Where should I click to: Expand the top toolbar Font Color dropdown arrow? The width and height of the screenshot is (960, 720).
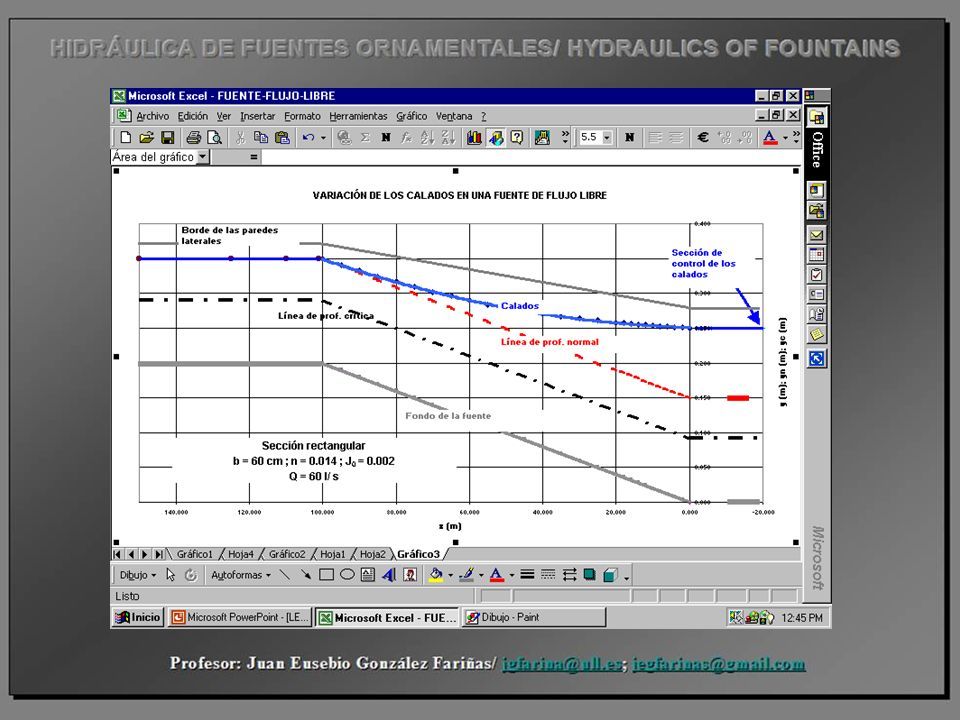coord(786,138)
